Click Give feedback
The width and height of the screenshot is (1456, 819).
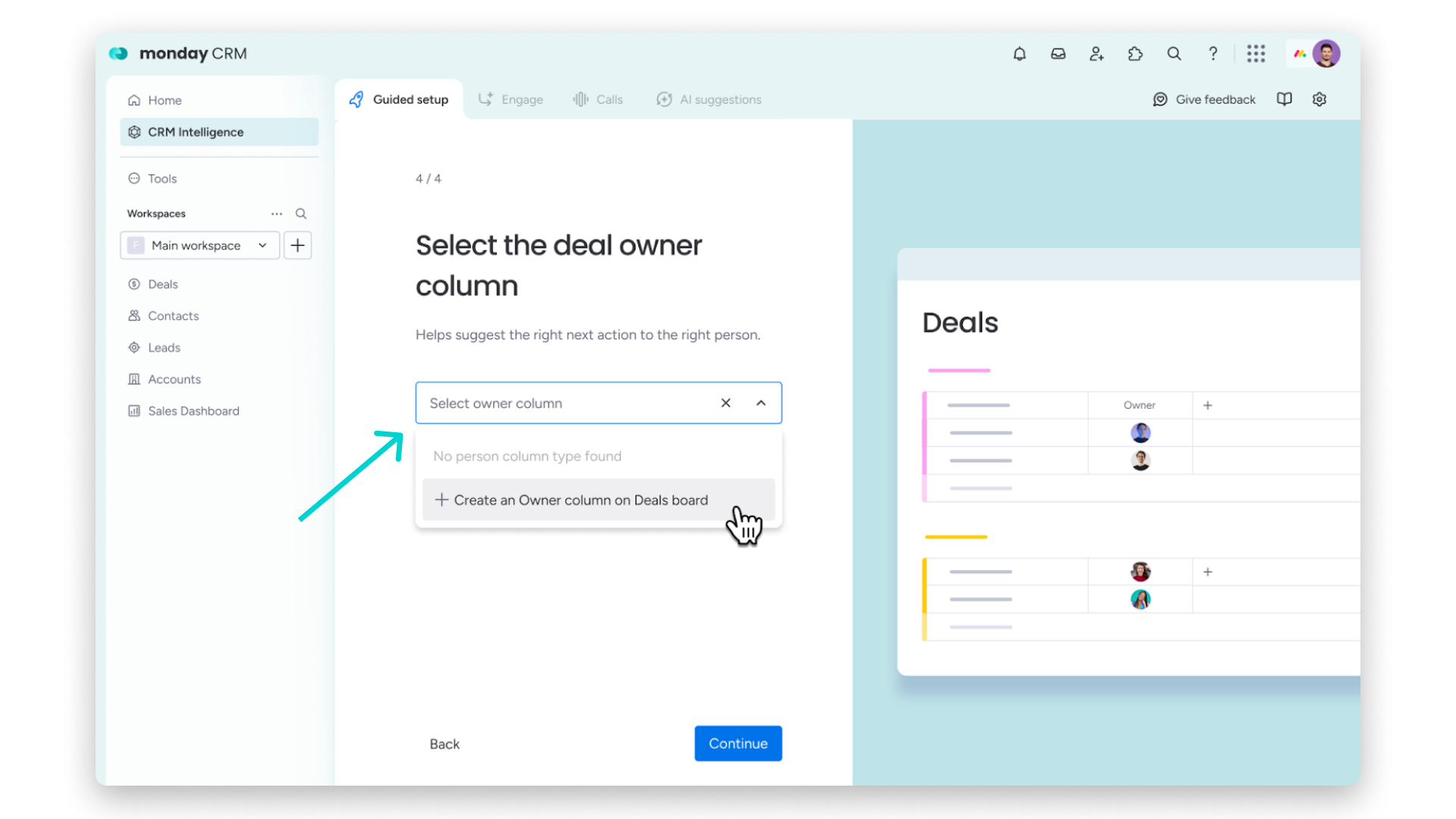click(x=1204, y=99)
